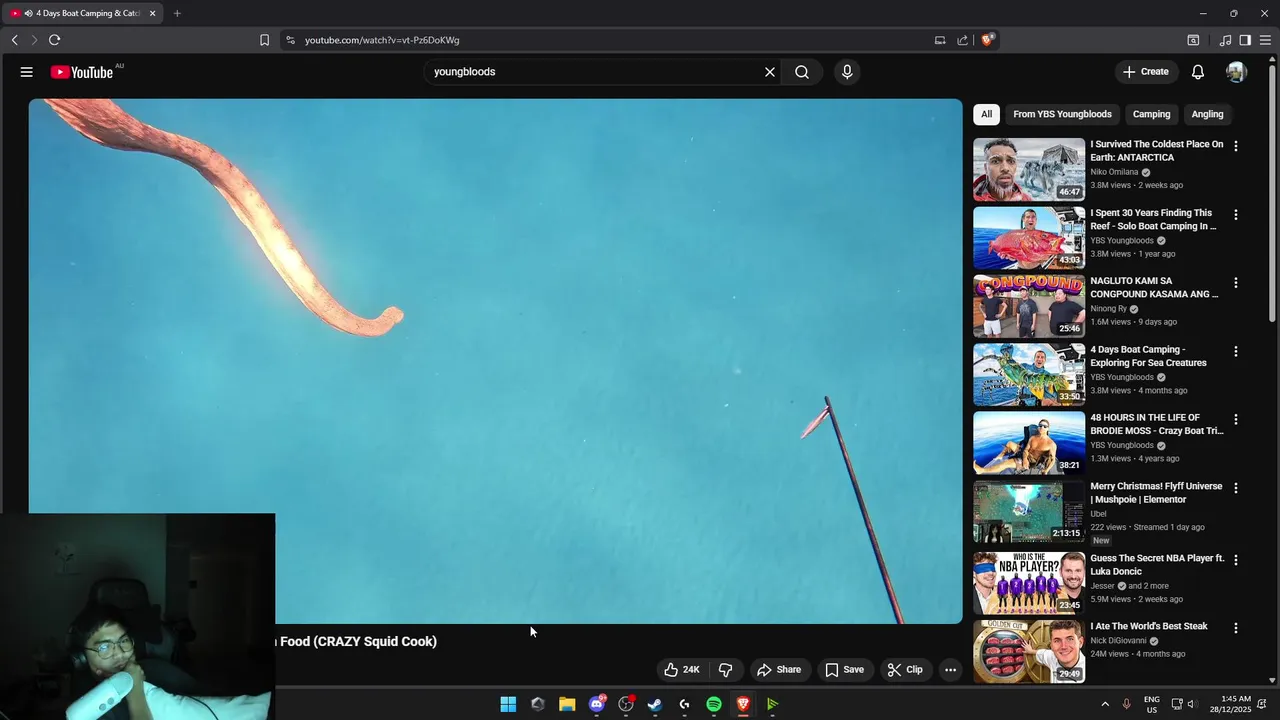Open options for the Antarctica video
The width and height of the screenshot is (1280, 720).
click(x=1236, y=146)
